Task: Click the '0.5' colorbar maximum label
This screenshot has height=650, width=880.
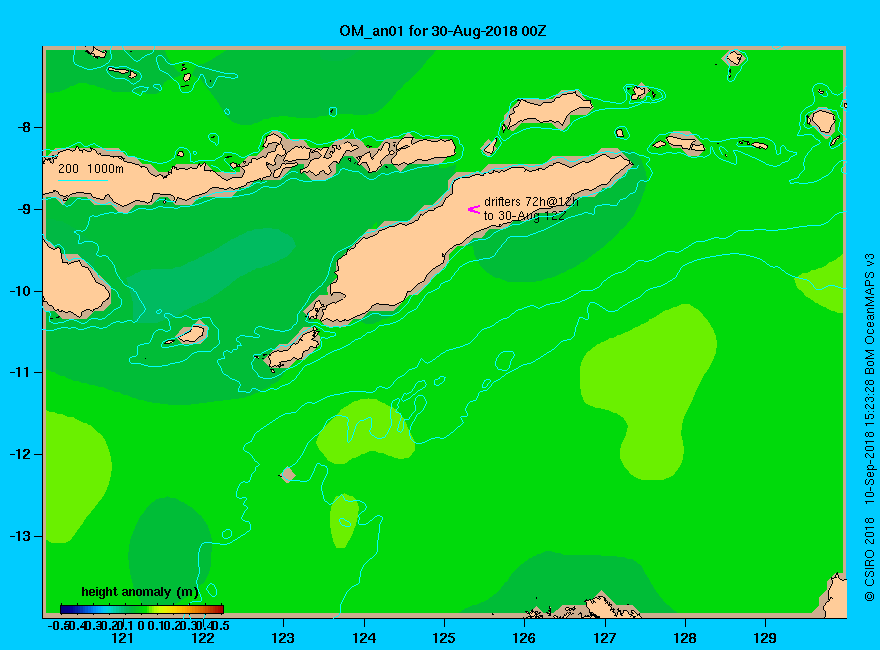Action: 221,625
